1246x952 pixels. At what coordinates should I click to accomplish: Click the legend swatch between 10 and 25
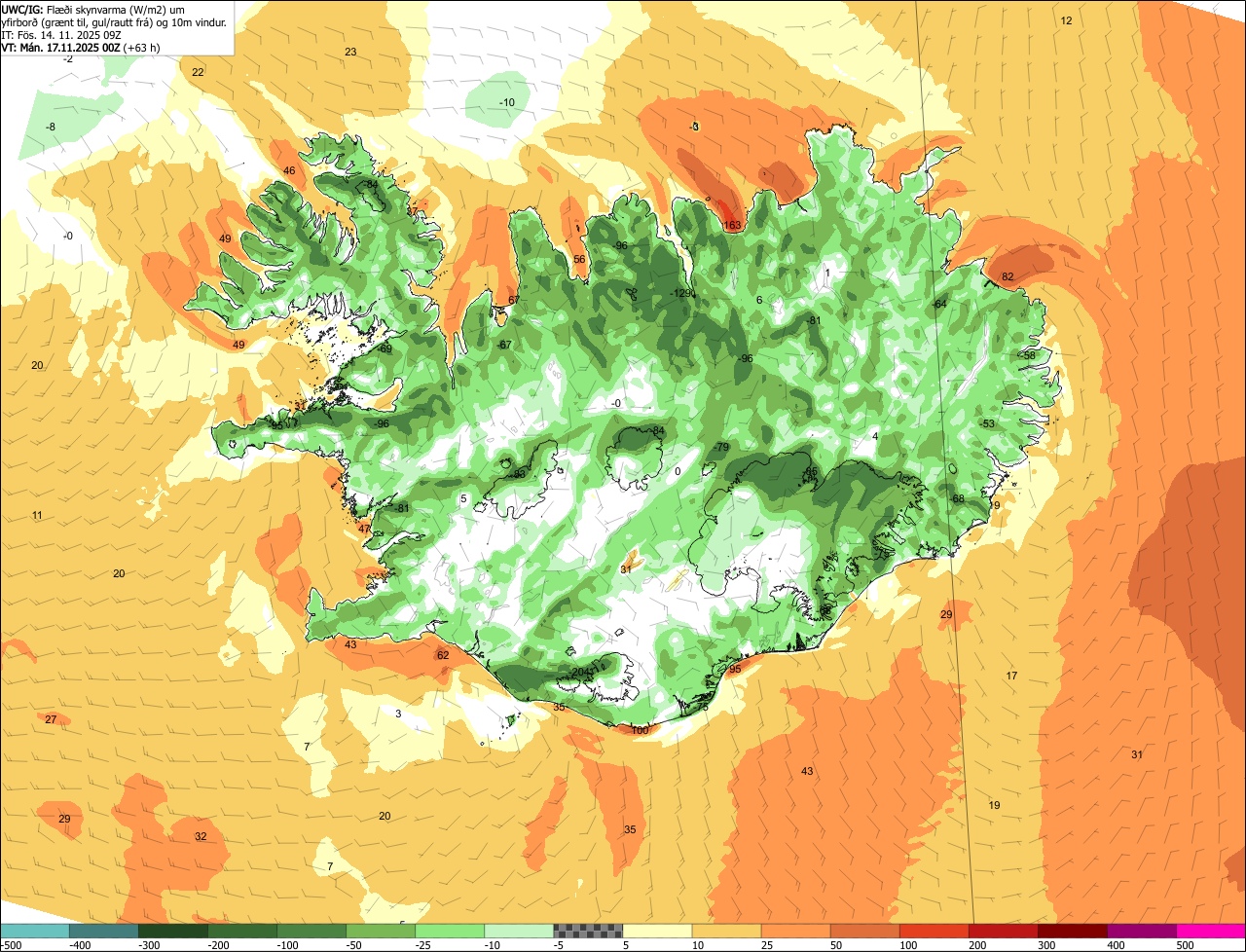726,931
